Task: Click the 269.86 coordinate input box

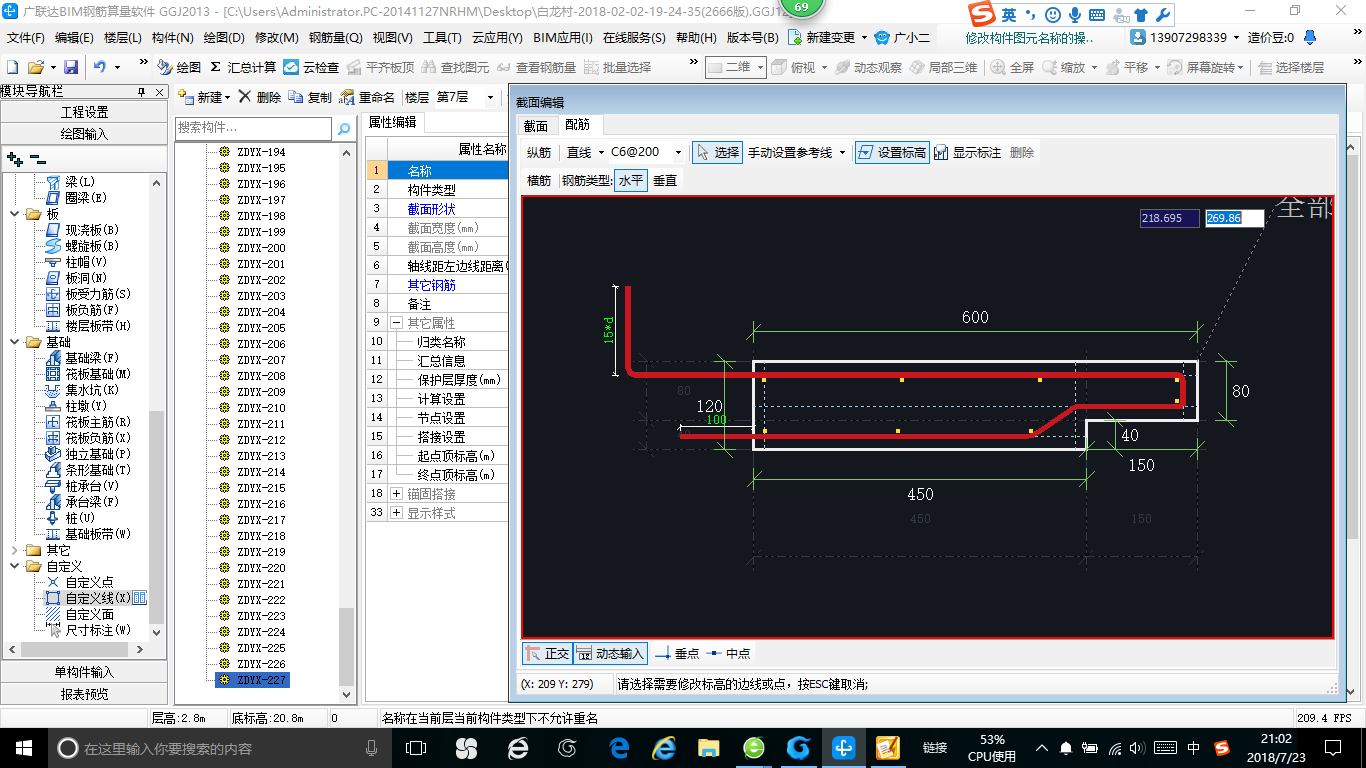Action: click(x=1233, y=218)
